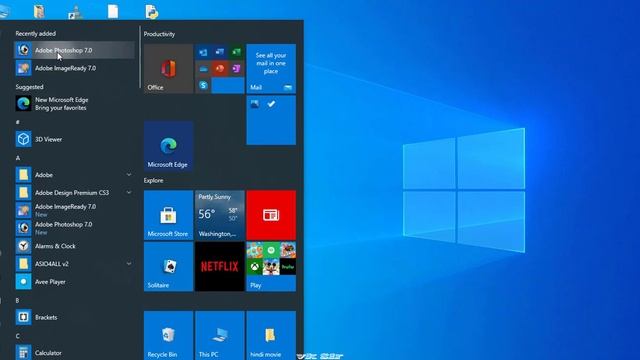Expand the Adobe Design Premium CS3 chevron

(129, 192)
